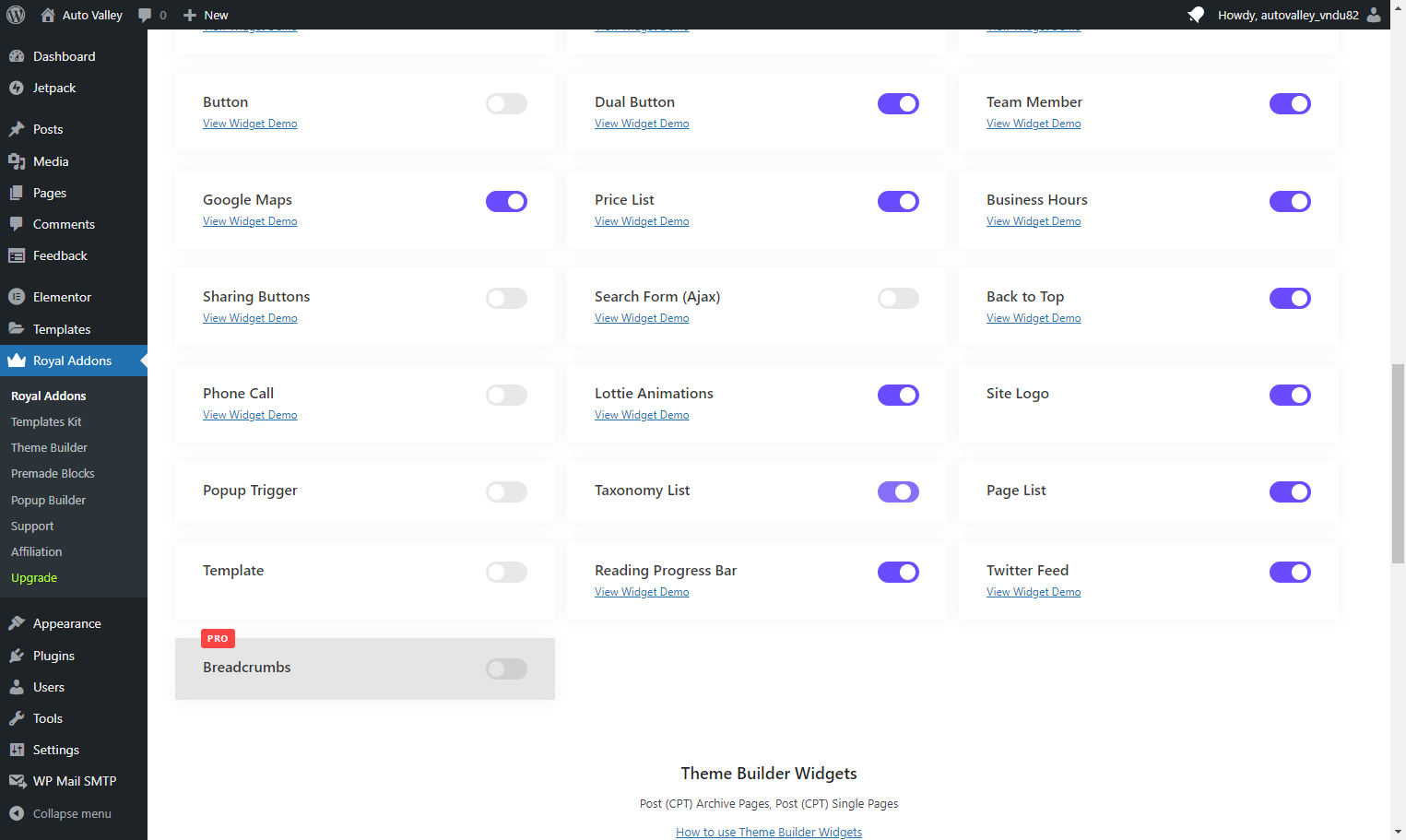
Task: Go to Templates Kit submenu
Action: [x=46, y=421]
